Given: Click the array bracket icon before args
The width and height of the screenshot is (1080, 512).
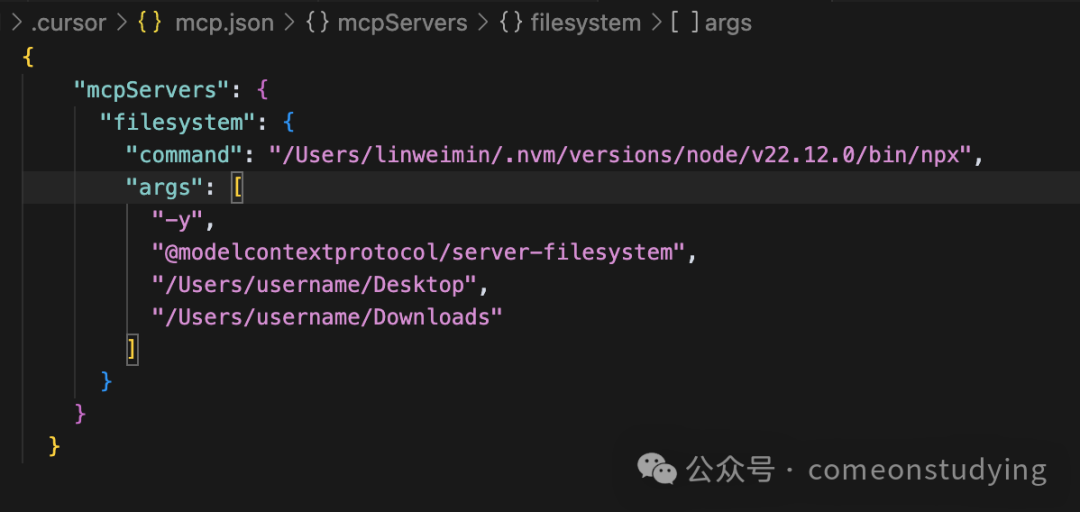Looking at the screenshot, I should pyautogui.click(x=685, y=23).
